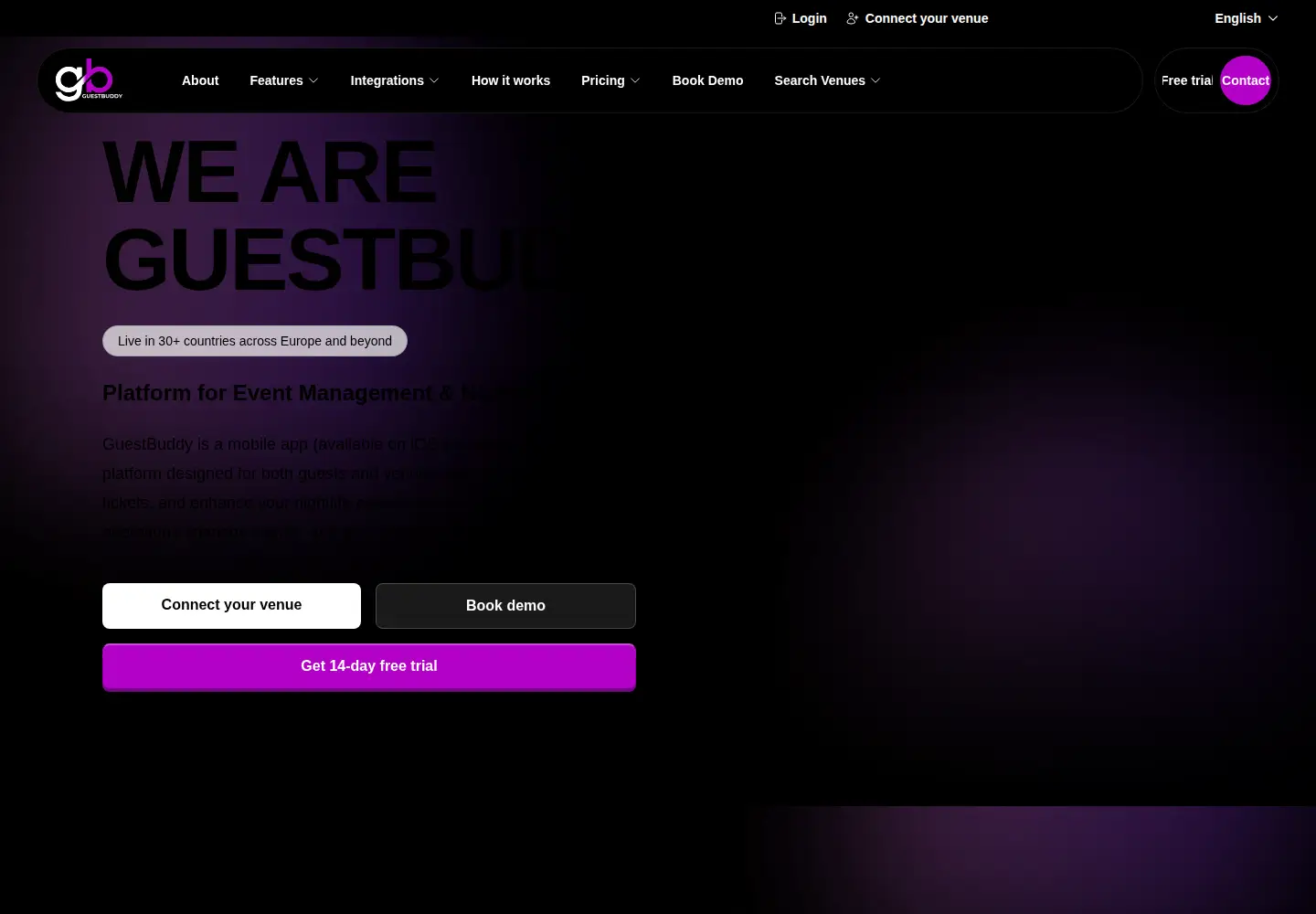Go to How it works
The height and width of the screenshot is (914, 1316).
click(511, 80)
